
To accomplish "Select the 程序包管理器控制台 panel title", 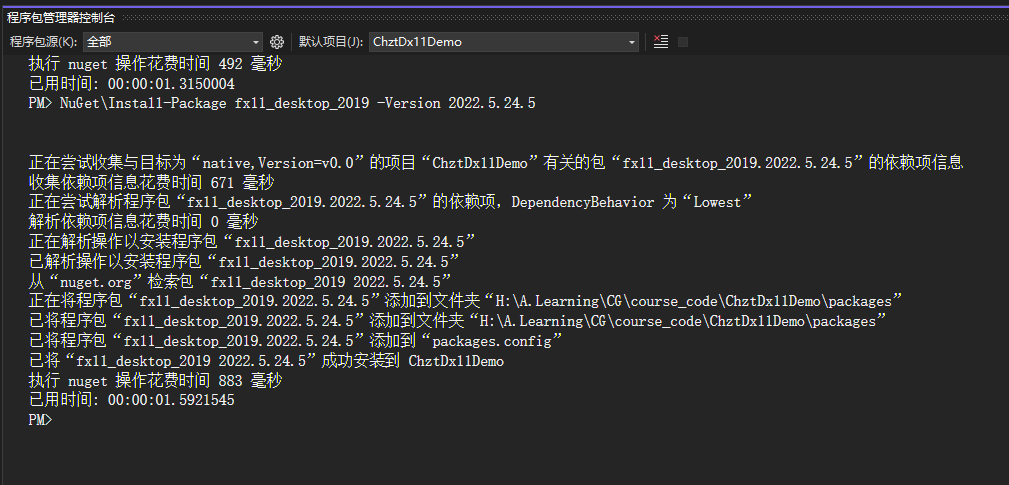I will pos(61,17).
